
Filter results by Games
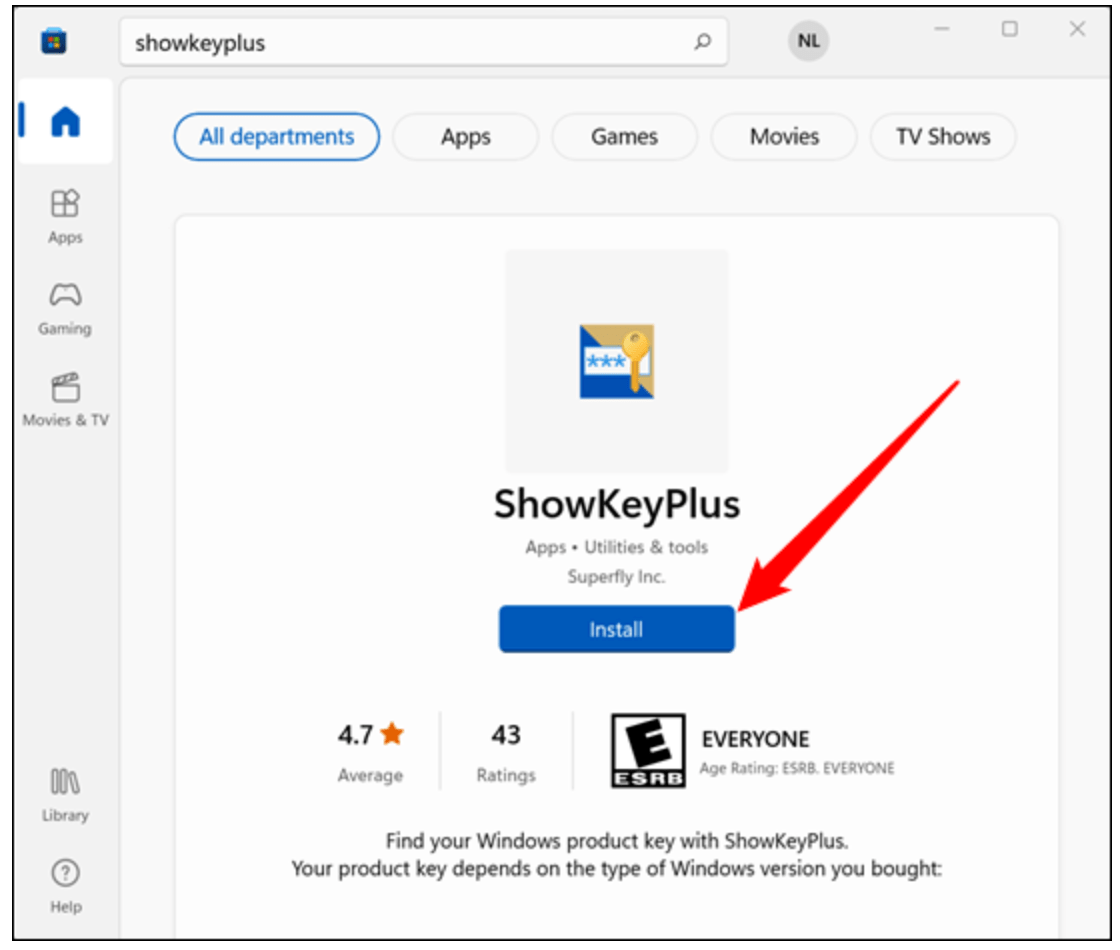(x=624, y=136)
